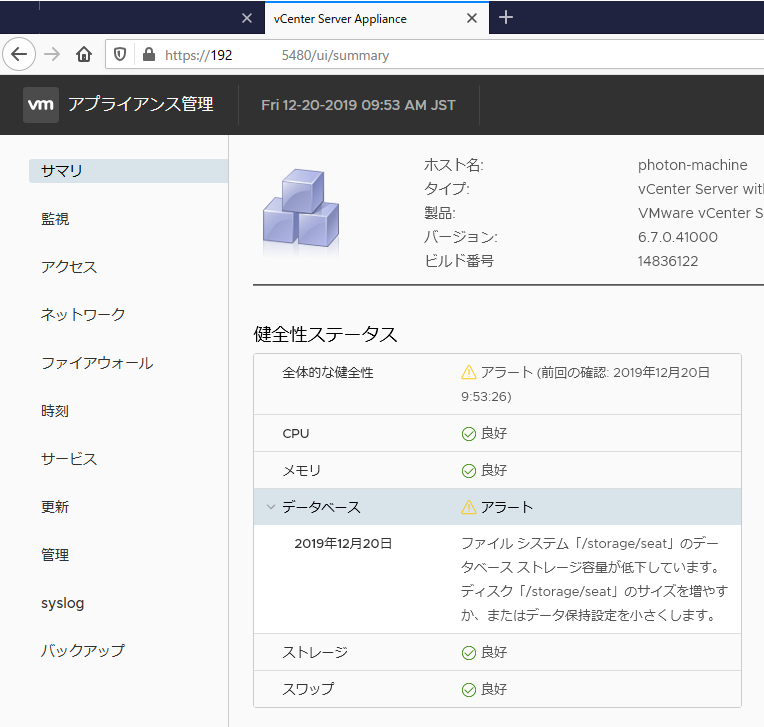The width and height of the screenshot is (764, 727).
Task: Click the URL address bar field
Action: pyautogui.click(x=435, y=55)
